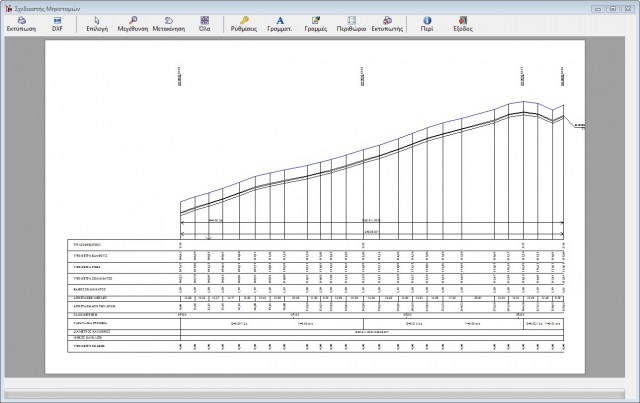This screenshot has height=403, width=640.
Task: Activate the Μεγέθυνση zoom tool
Action: pyautogui.click(x=132, y=22)
